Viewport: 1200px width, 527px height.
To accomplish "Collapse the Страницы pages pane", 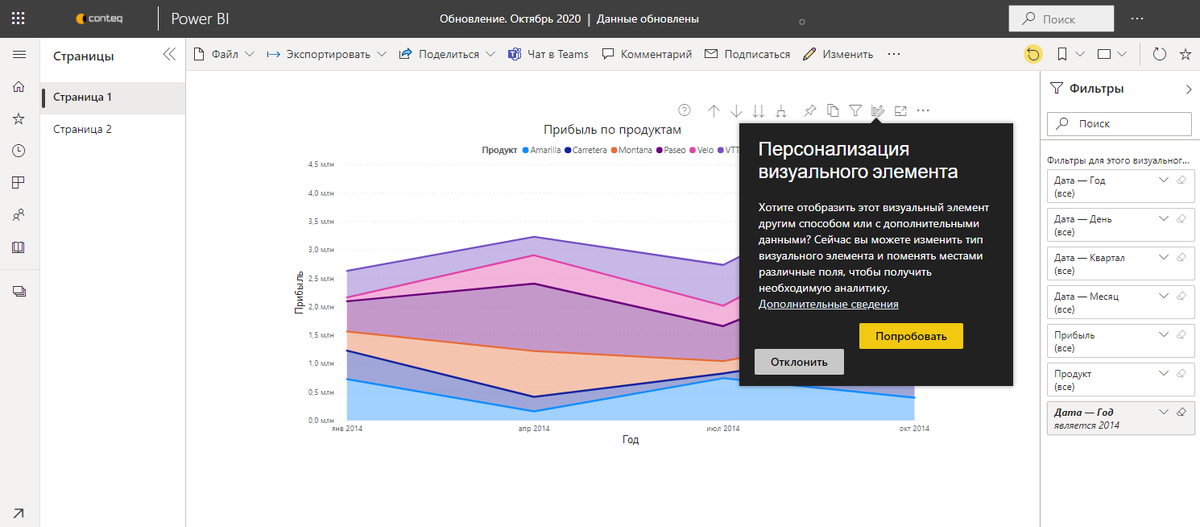I will click(x=168, y=55).
